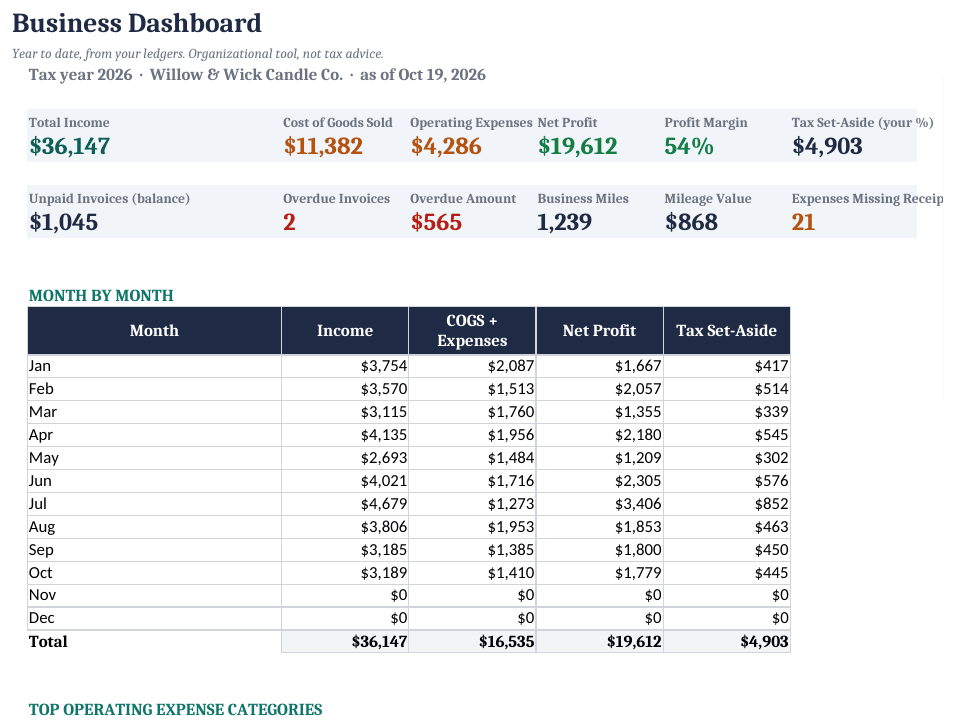Select the Business Miles value 1,239
The width and height of the screenshot is (956, 728).
564,222
